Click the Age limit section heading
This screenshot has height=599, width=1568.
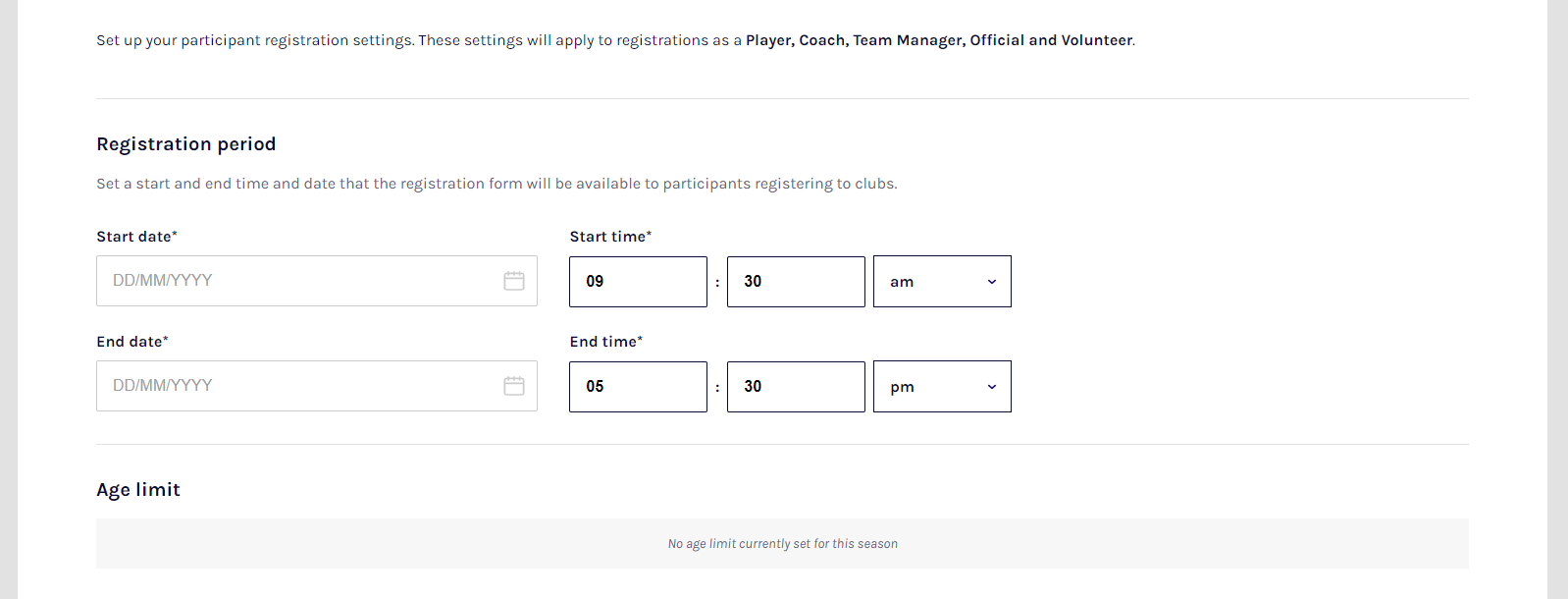(138, 490)
